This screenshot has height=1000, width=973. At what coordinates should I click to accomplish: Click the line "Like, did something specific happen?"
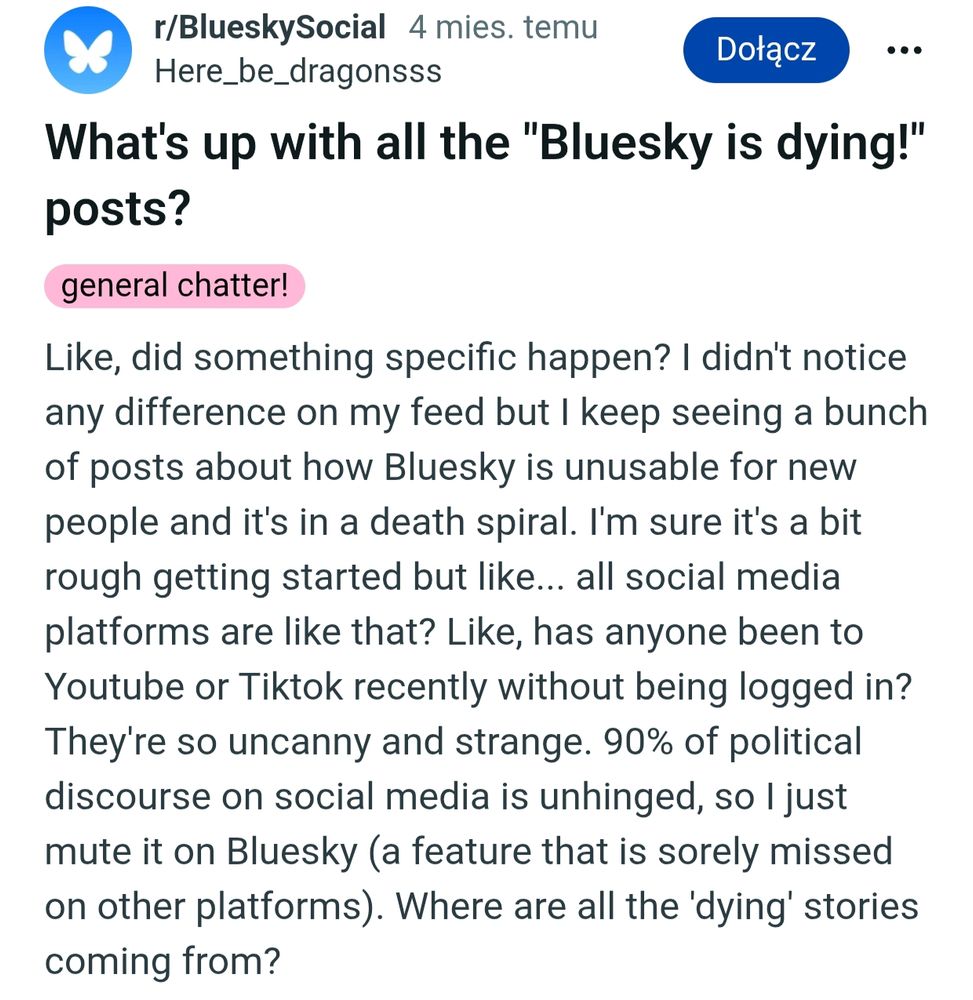point(475,357)
